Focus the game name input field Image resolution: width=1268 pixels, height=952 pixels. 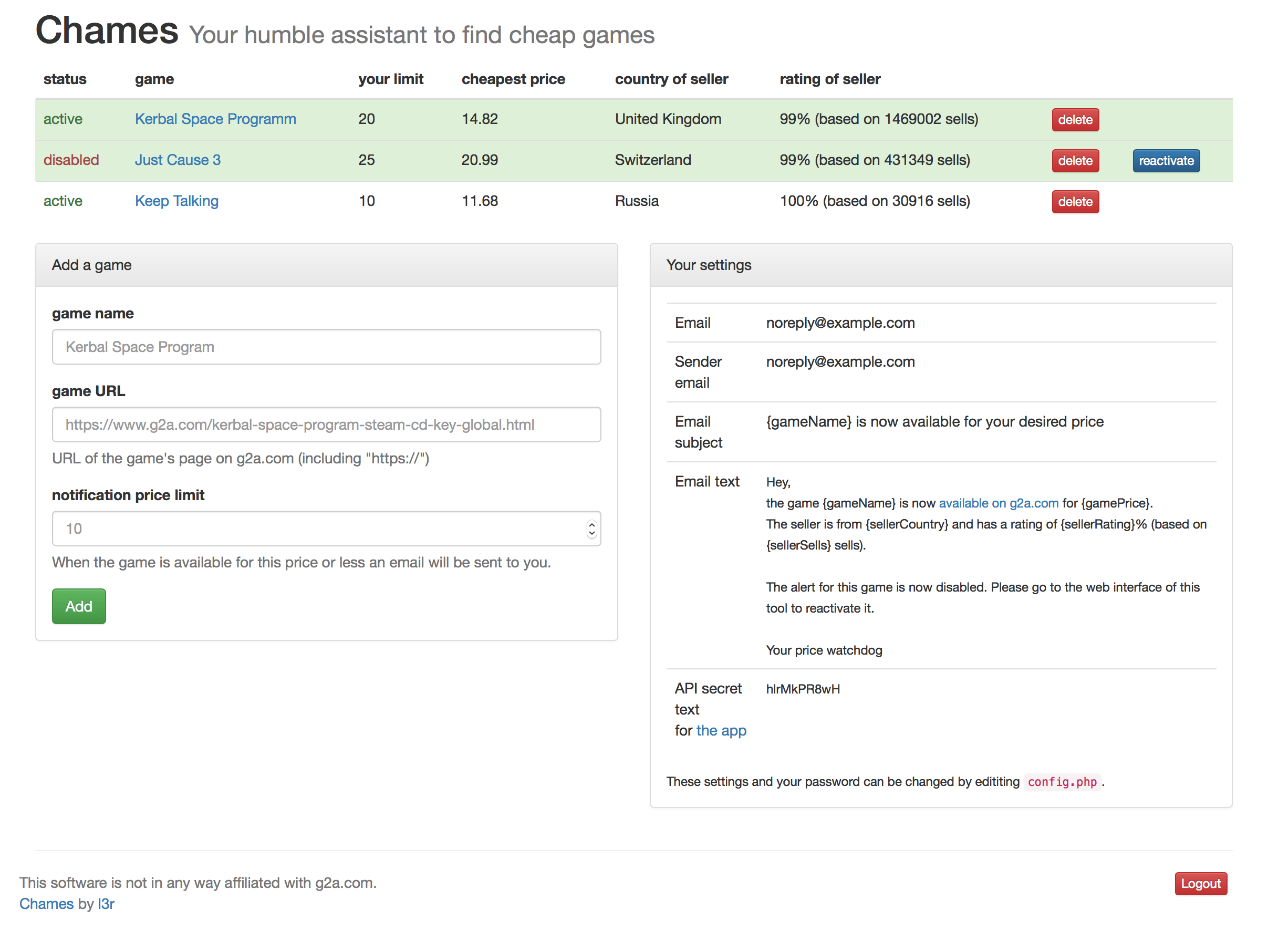pyautogui.click(x=326, y=347)
